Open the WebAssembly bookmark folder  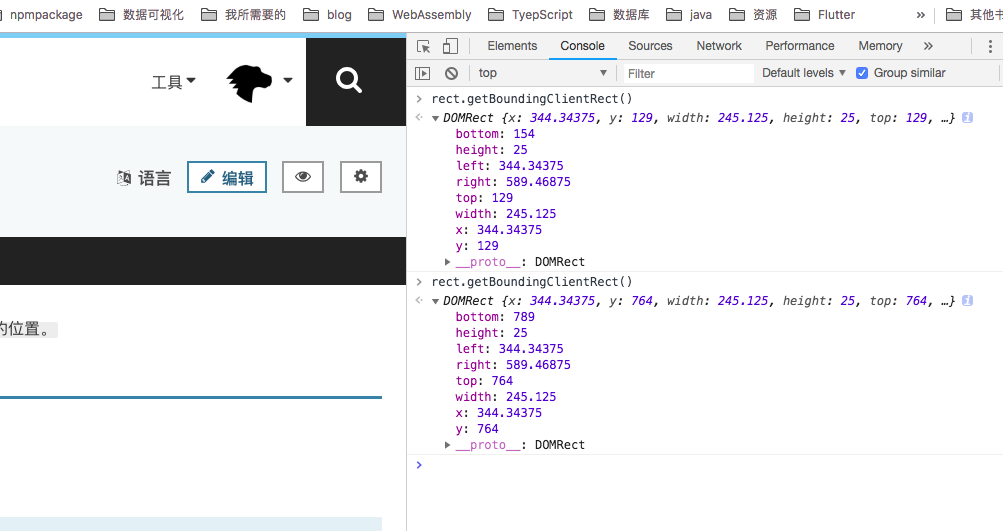tap(420, 15)
